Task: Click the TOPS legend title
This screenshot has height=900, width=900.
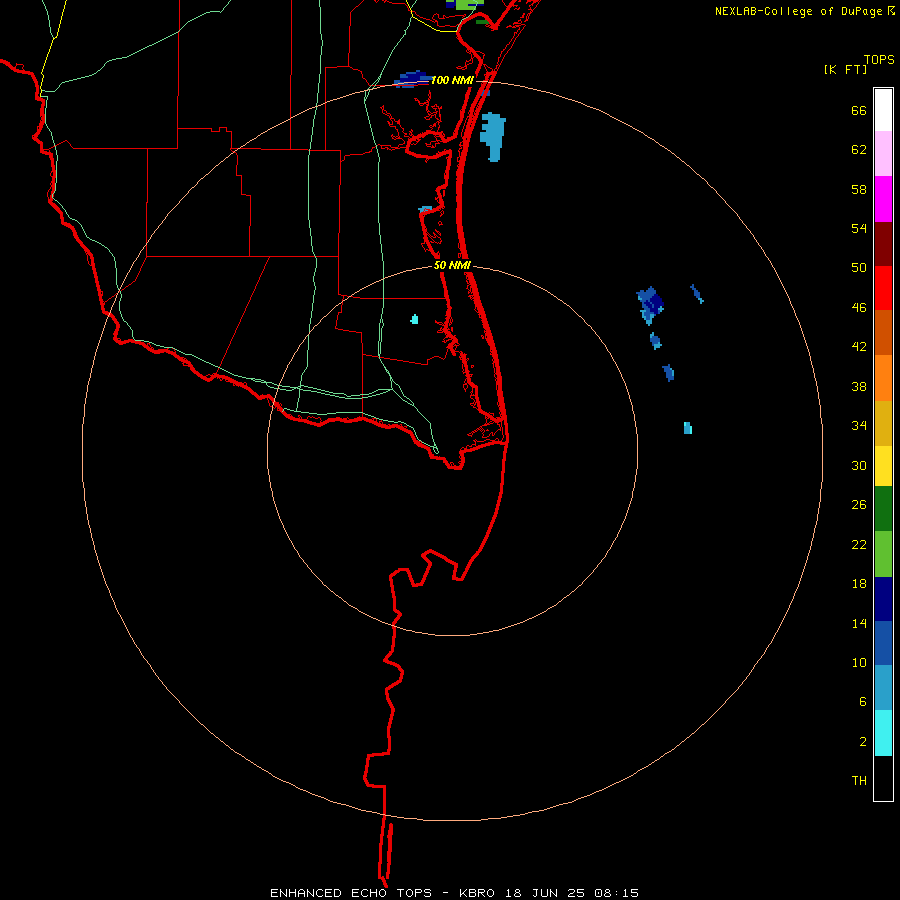Action: click(x=879, y=59)
